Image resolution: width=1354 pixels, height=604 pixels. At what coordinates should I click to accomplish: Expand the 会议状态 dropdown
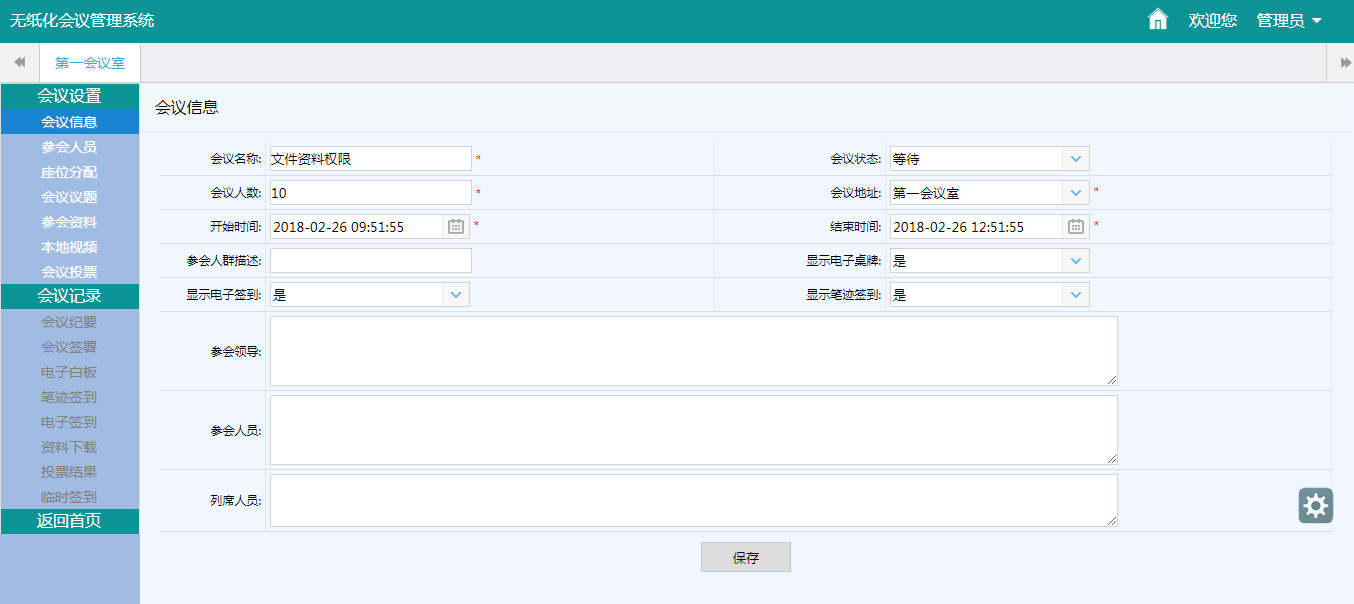click(1075, 159)
